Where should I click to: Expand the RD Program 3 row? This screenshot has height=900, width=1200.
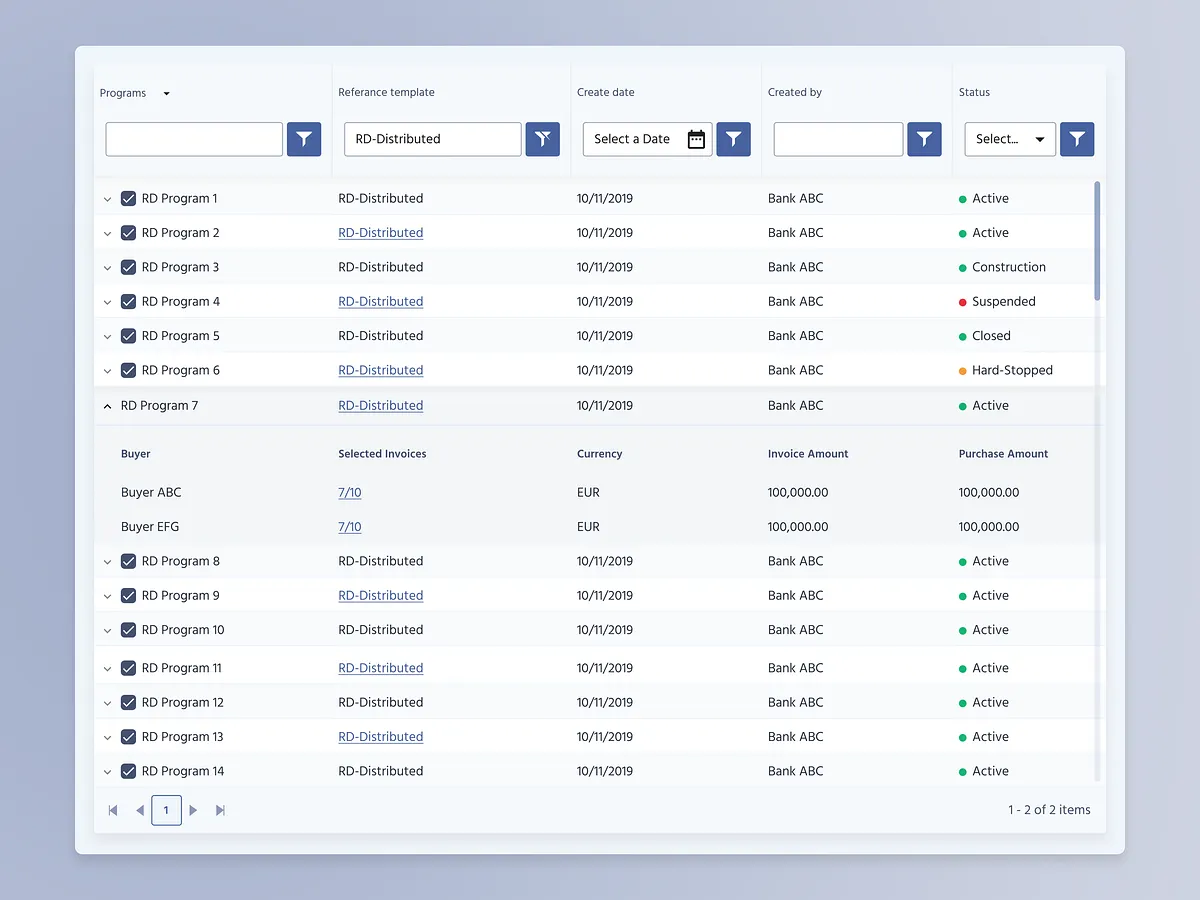tap(107, 267)
